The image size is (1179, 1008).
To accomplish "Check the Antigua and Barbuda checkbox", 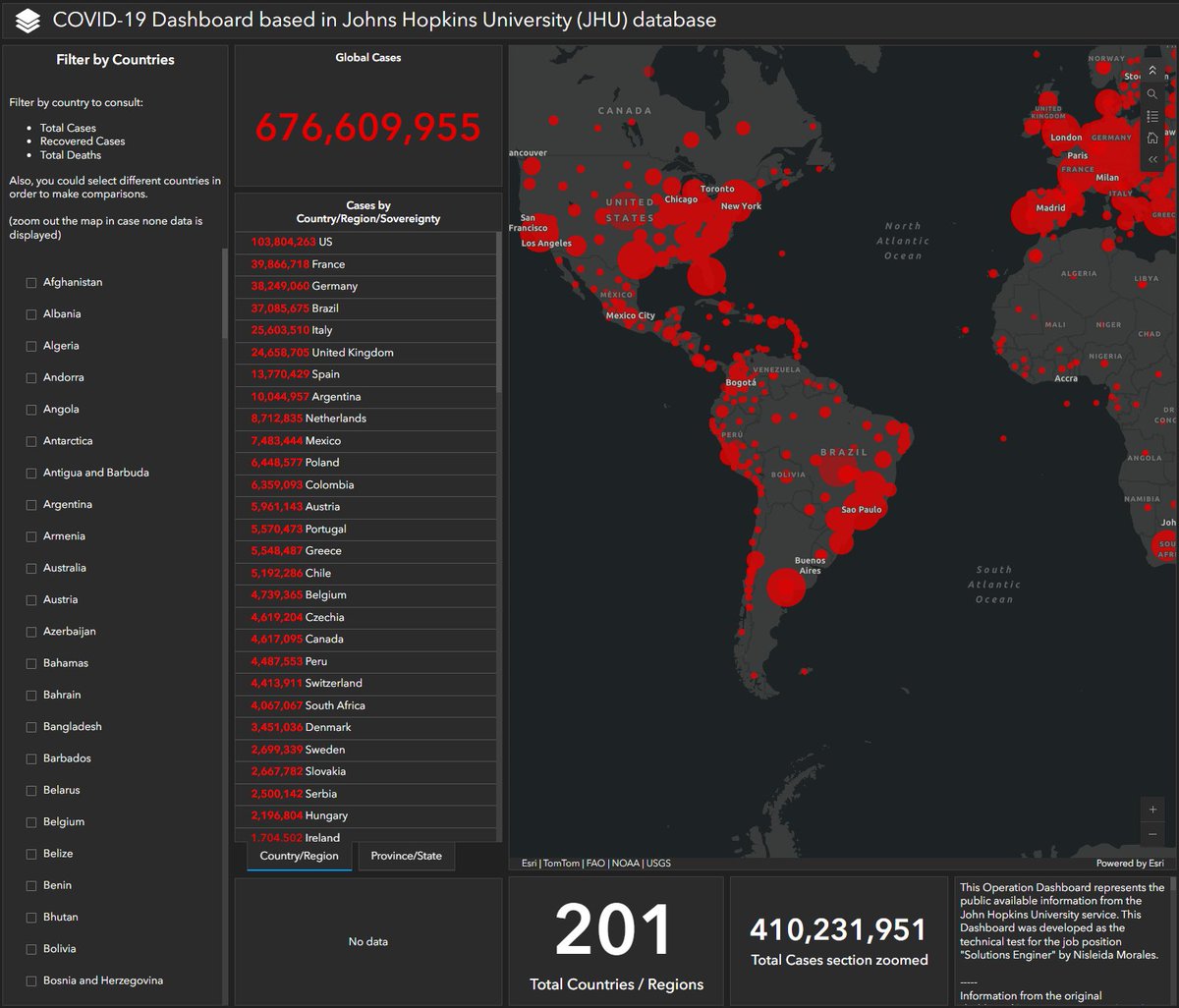I will tap(31, 474).
